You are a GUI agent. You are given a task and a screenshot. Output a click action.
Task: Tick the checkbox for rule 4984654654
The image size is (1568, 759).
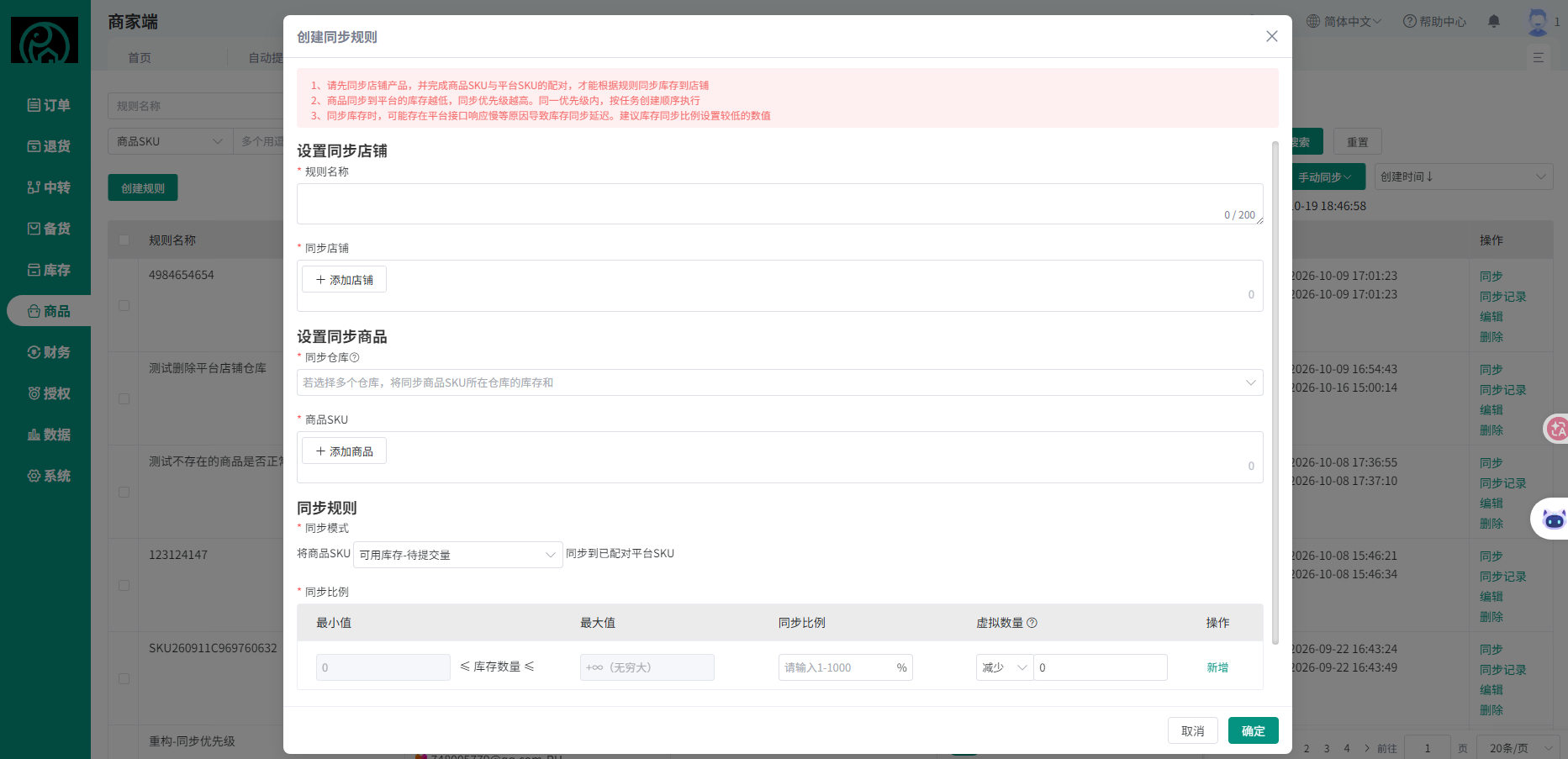[x=124, y=306]
